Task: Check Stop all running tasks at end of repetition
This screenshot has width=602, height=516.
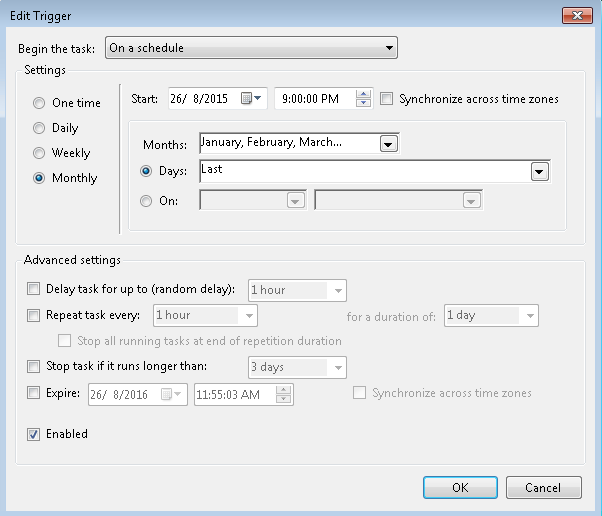Action: [x=64, y=341]
